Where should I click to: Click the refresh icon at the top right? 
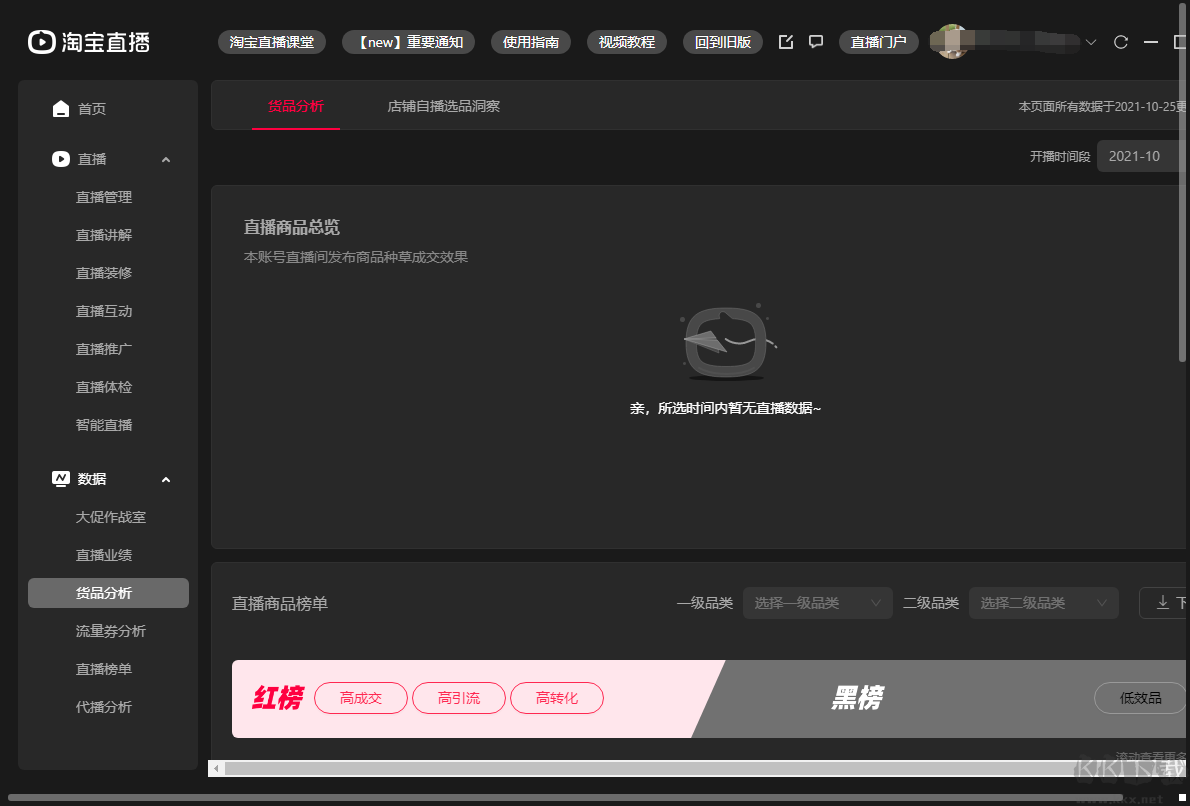[1121, 42]
